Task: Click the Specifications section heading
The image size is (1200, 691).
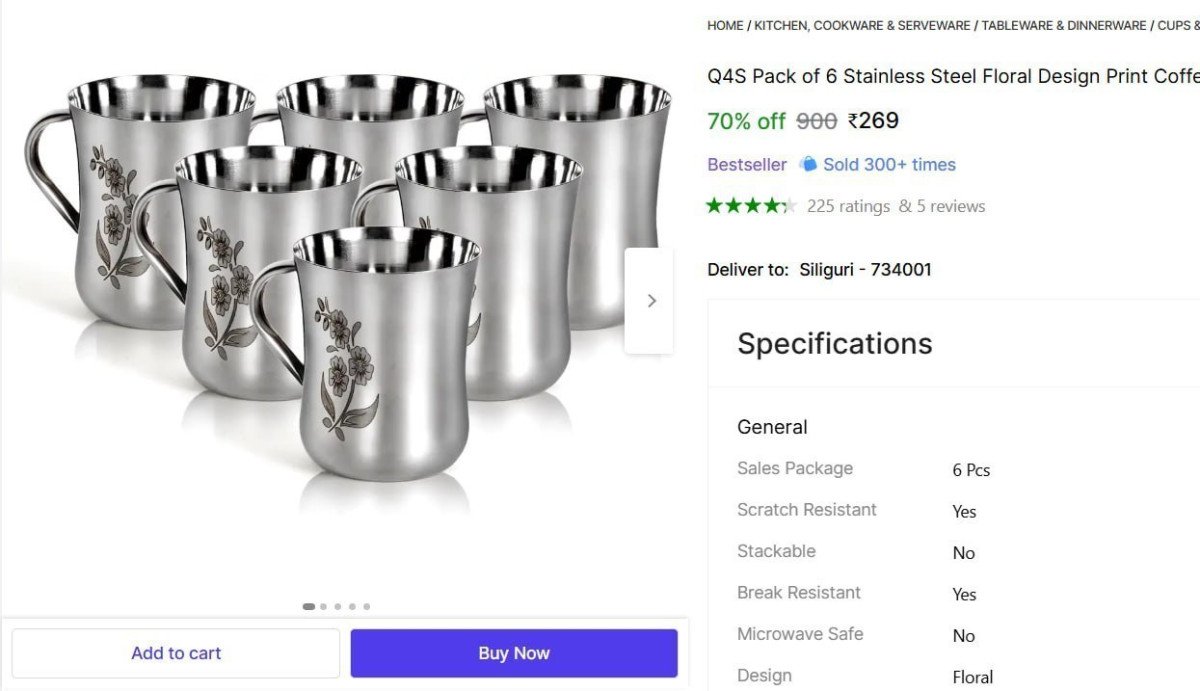Action: click(x=835, y=344)
